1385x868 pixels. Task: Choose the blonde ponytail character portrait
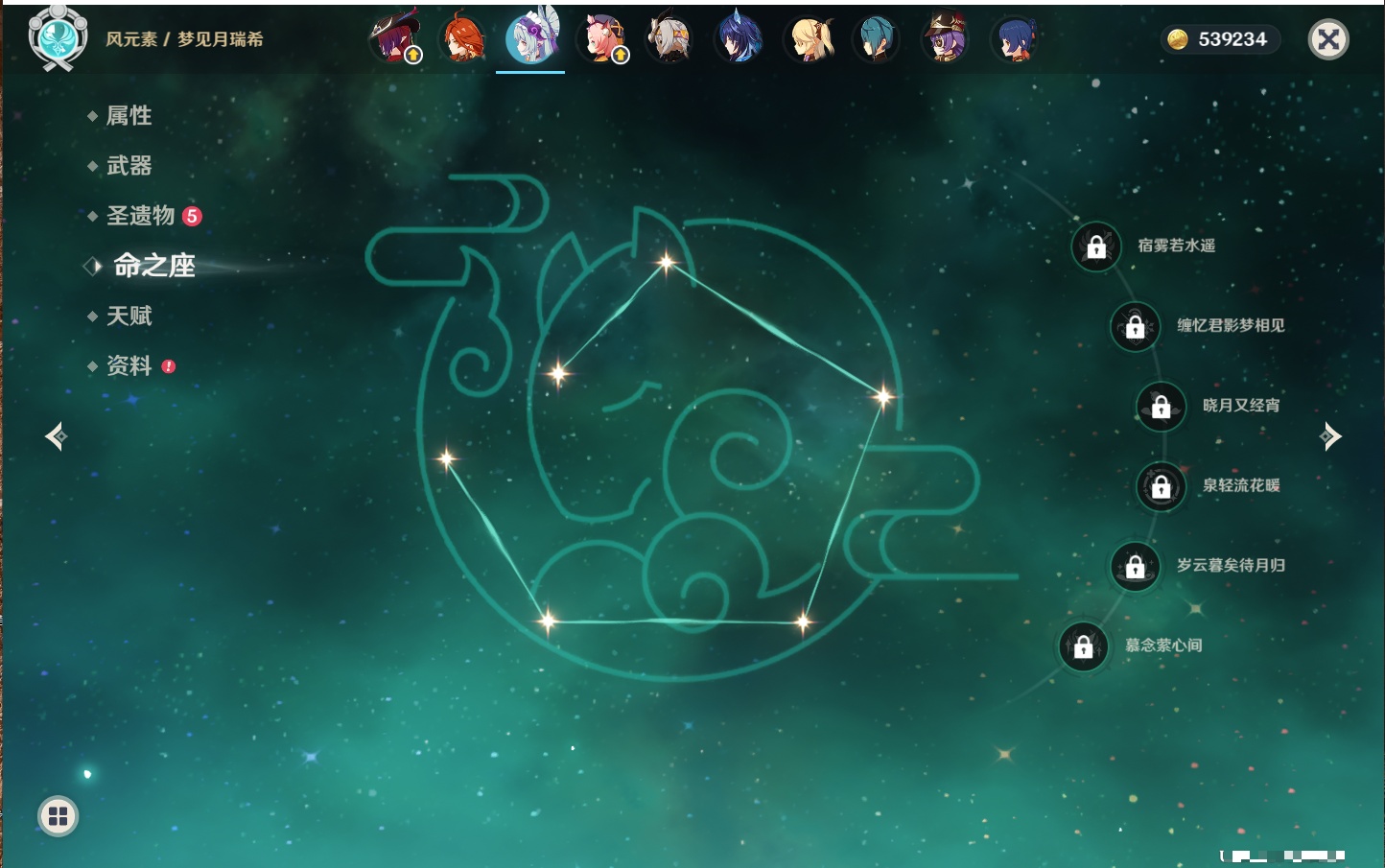click(x=808, y=40)
